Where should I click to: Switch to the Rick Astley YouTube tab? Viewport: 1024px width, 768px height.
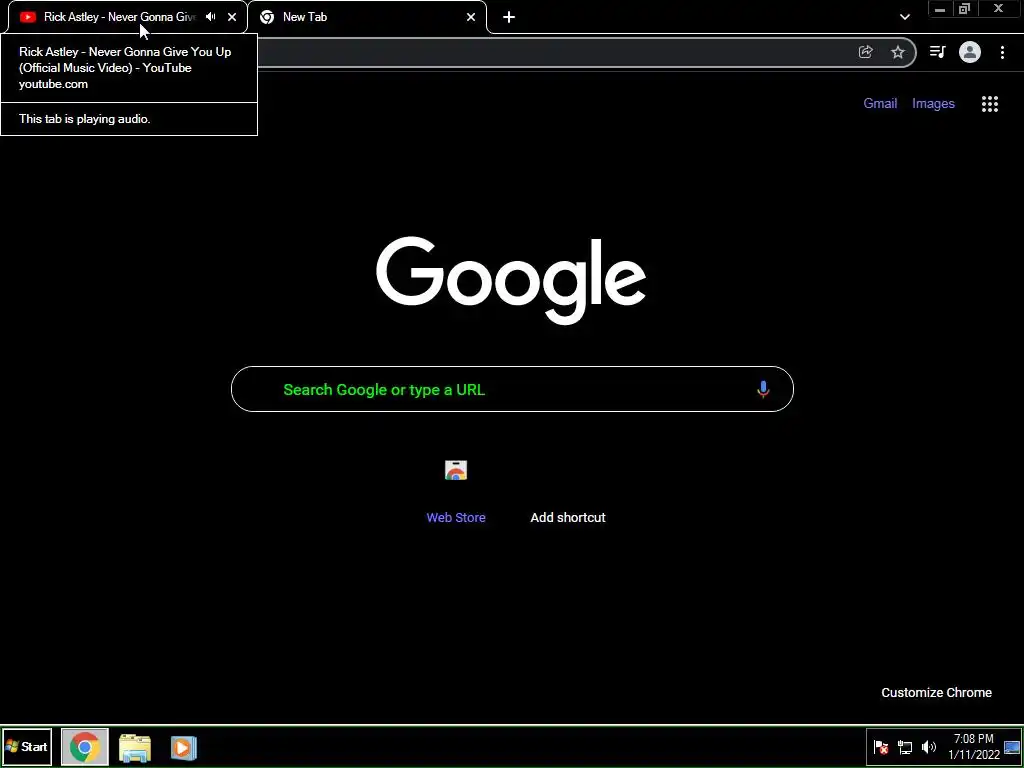point(127,17)
